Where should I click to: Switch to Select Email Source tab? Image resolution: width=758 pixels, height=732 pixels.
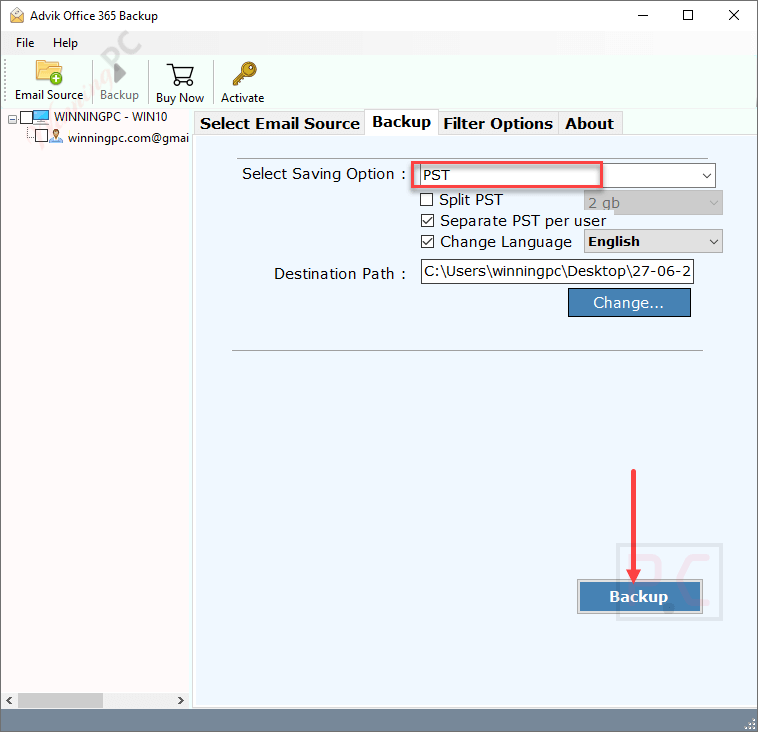(x=280, y=124)
